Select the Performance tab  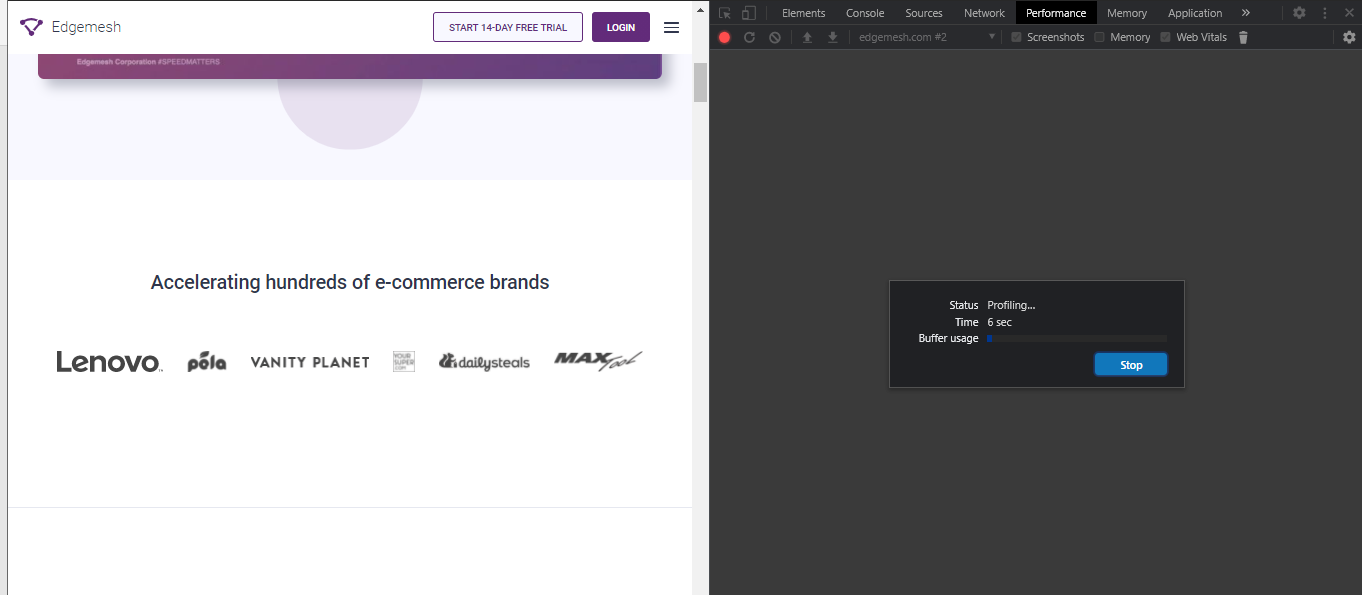click(x=1056, y=13)
